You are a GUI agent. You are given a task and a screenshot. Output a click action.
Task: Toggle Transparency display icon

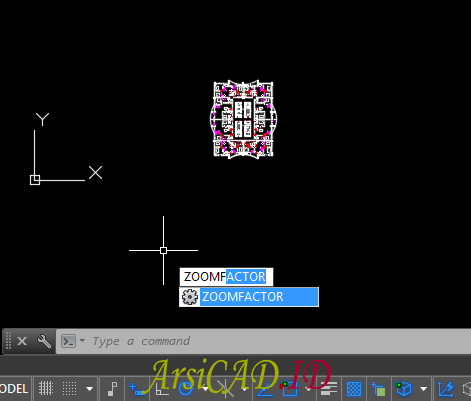coord(354,389)
